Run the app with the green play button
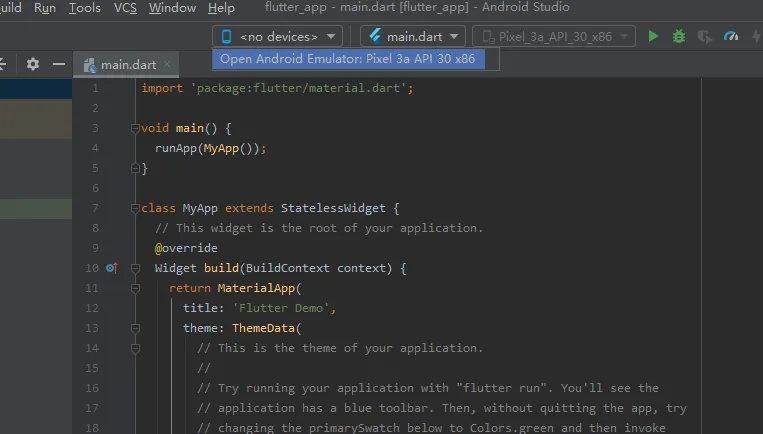763x434 pixels. tap(653, 36)
